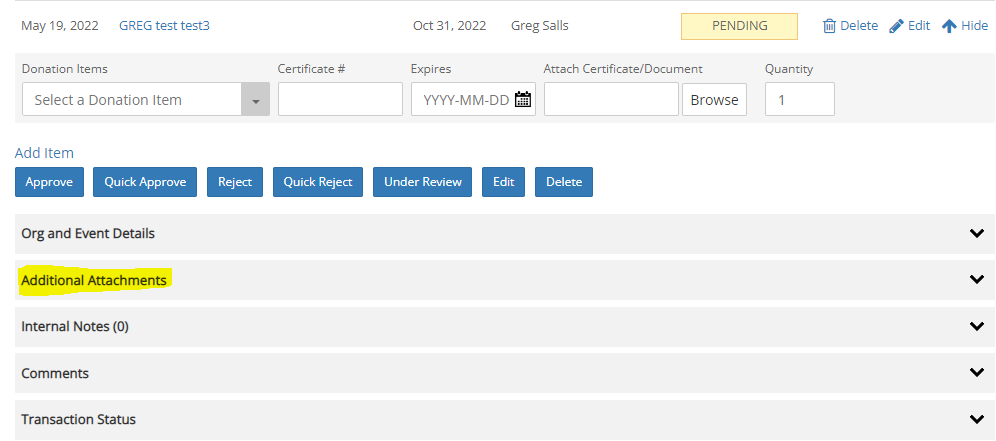Click the Add Item link

click(44, 153)
